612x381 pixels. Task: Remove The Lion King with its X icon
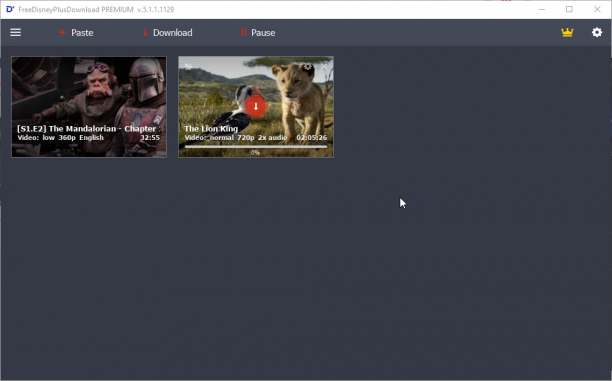click(324, 67)
